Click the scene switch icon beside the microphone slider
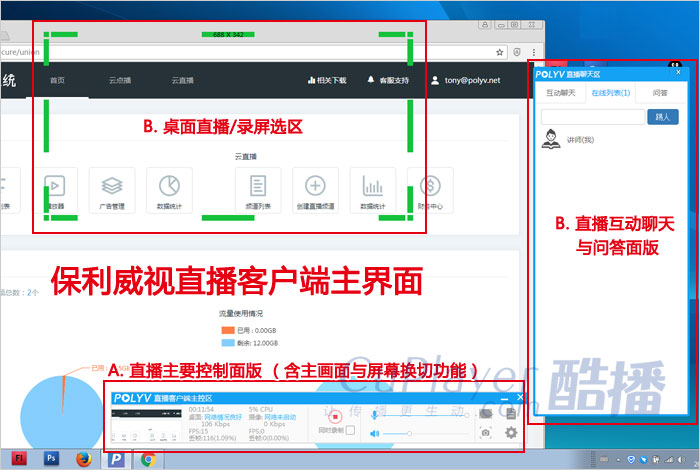This screenshot has width=700, height=470. click(486, 414)
